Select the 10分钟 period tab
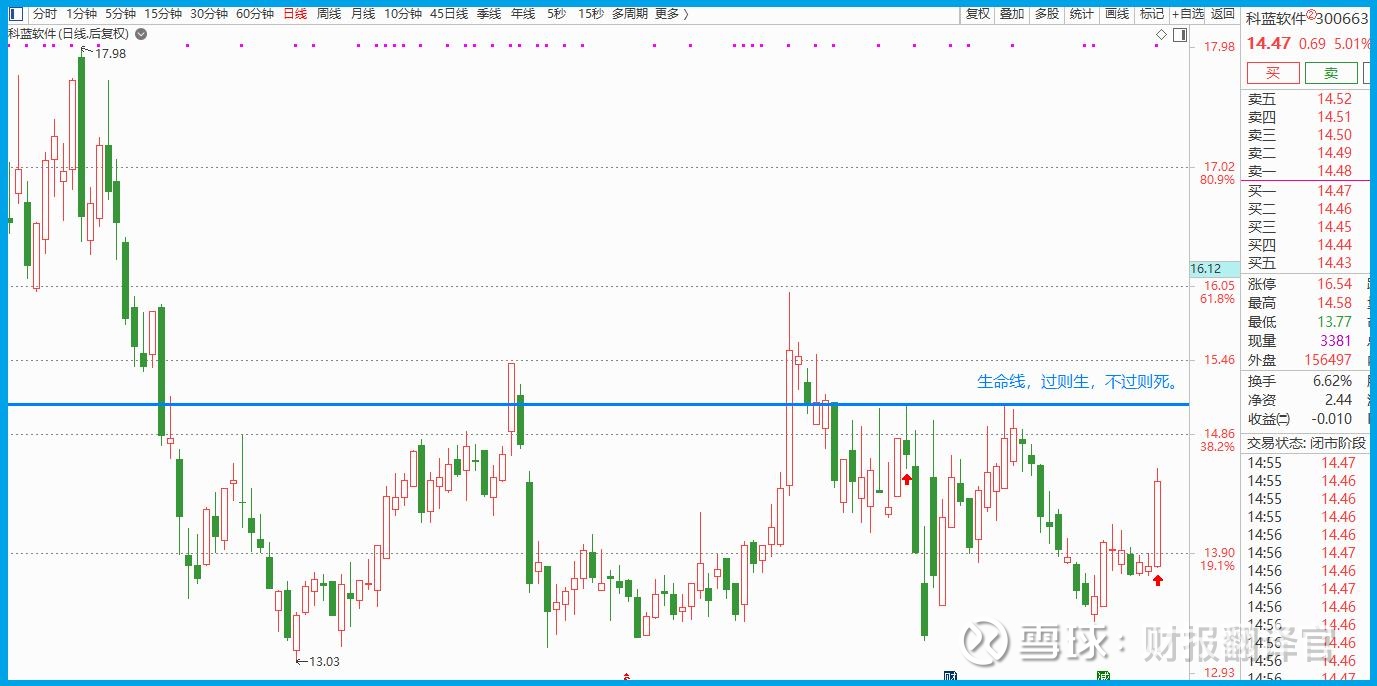 (403, 14)
